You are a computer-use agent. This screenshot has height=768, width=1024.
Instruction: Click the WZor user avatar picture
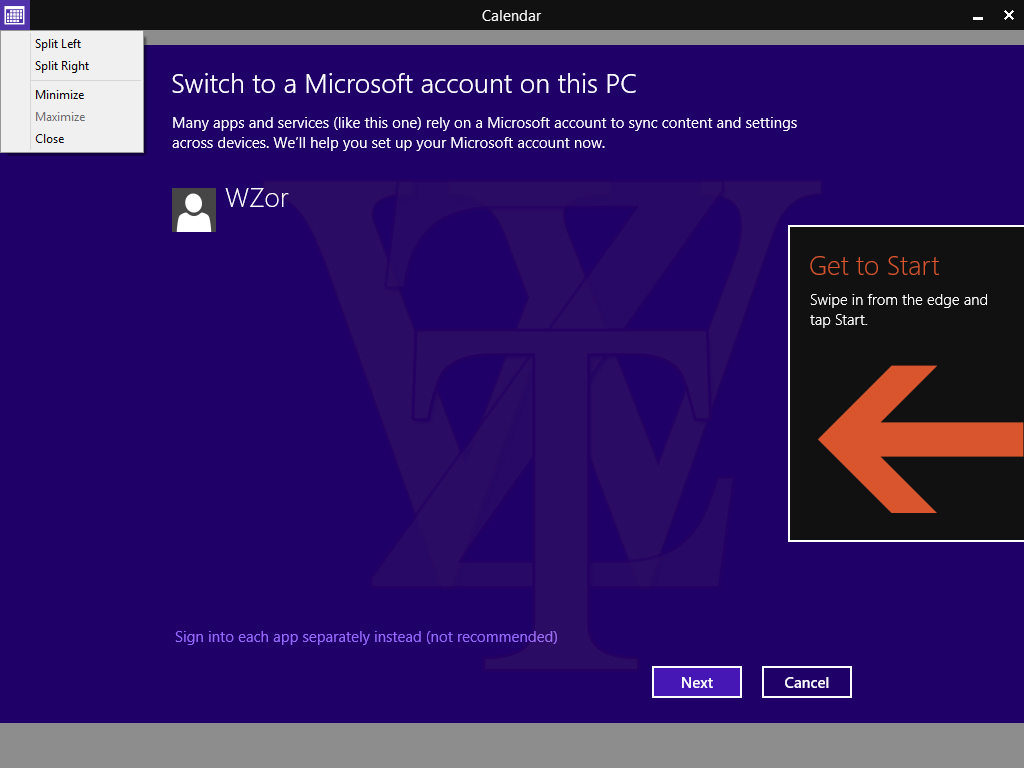tap(193, 210)
